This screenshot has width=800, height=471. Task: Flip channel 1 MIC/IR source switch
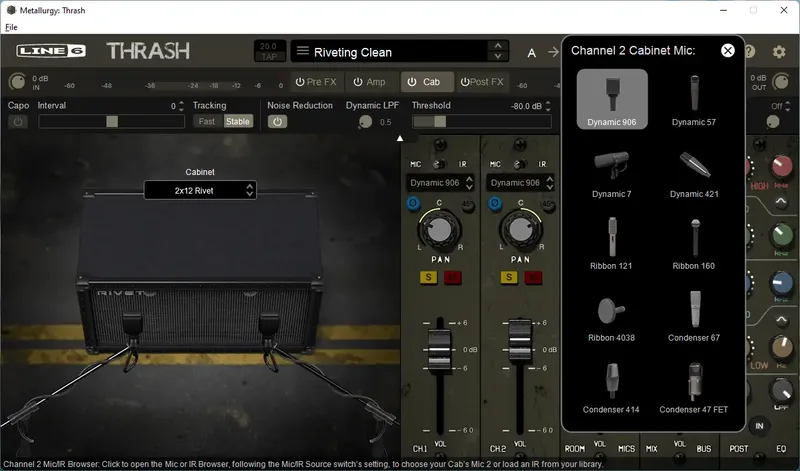[x=439, y=164]
